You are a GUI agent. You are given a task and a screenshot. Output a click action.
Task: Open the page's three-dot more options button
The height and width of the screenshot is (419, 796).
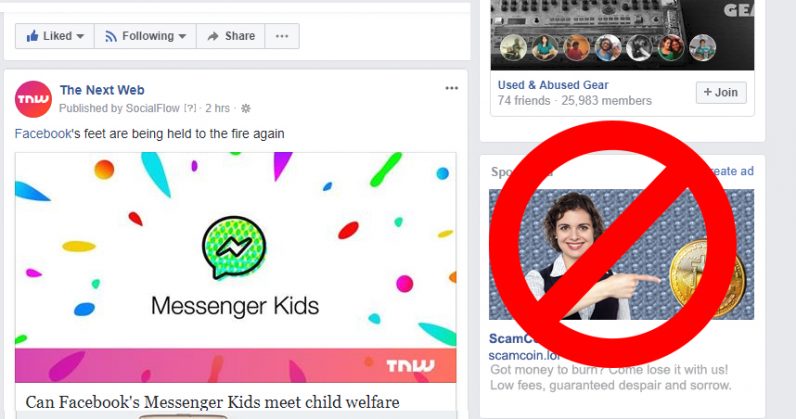[x=282, y=36]
